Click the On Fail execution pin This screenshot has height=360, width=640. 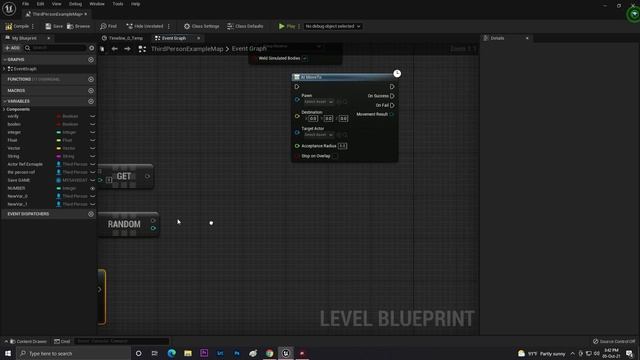[392, 105]
